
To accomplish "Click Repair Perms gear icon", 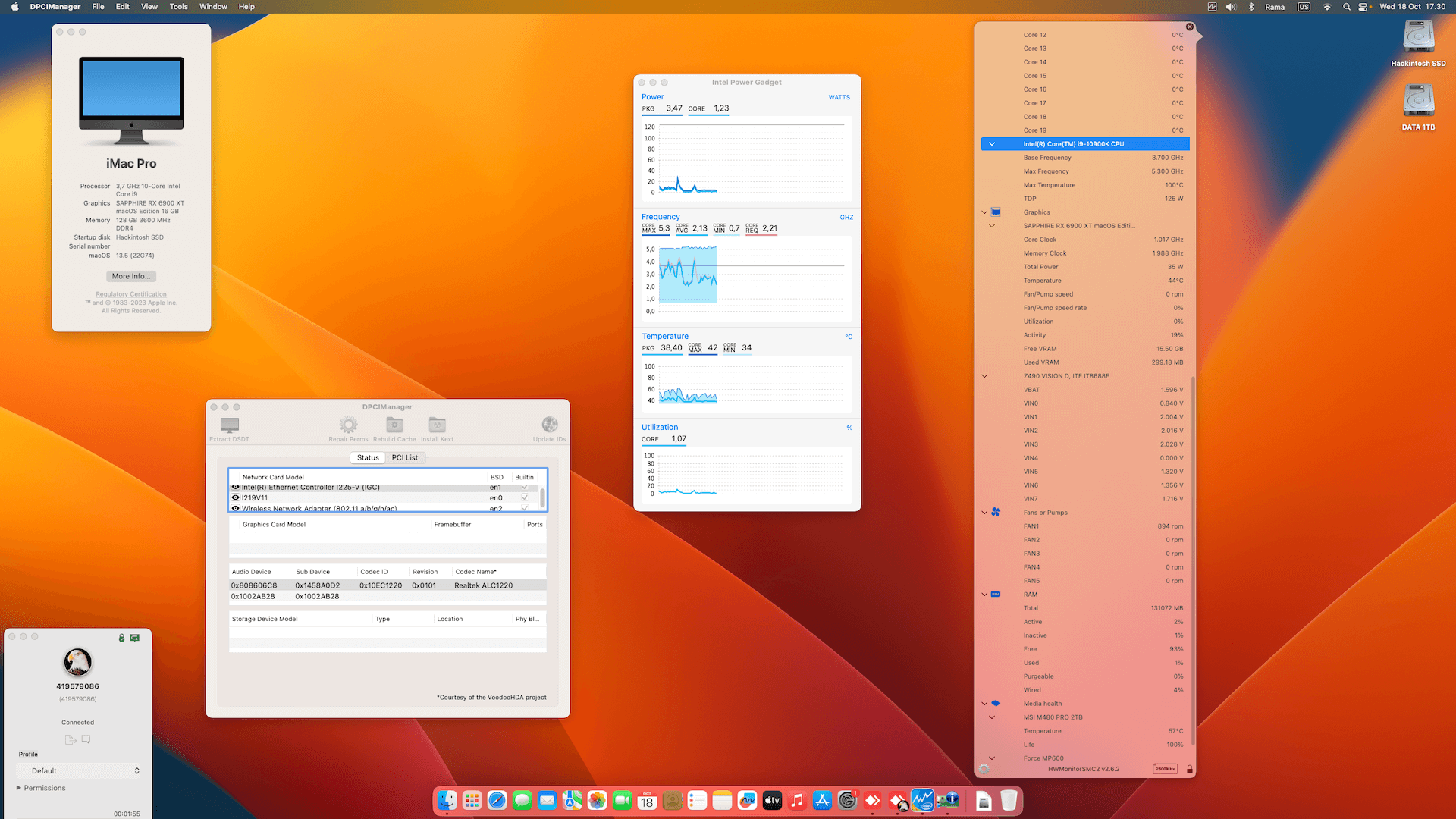I will [348, 425].
